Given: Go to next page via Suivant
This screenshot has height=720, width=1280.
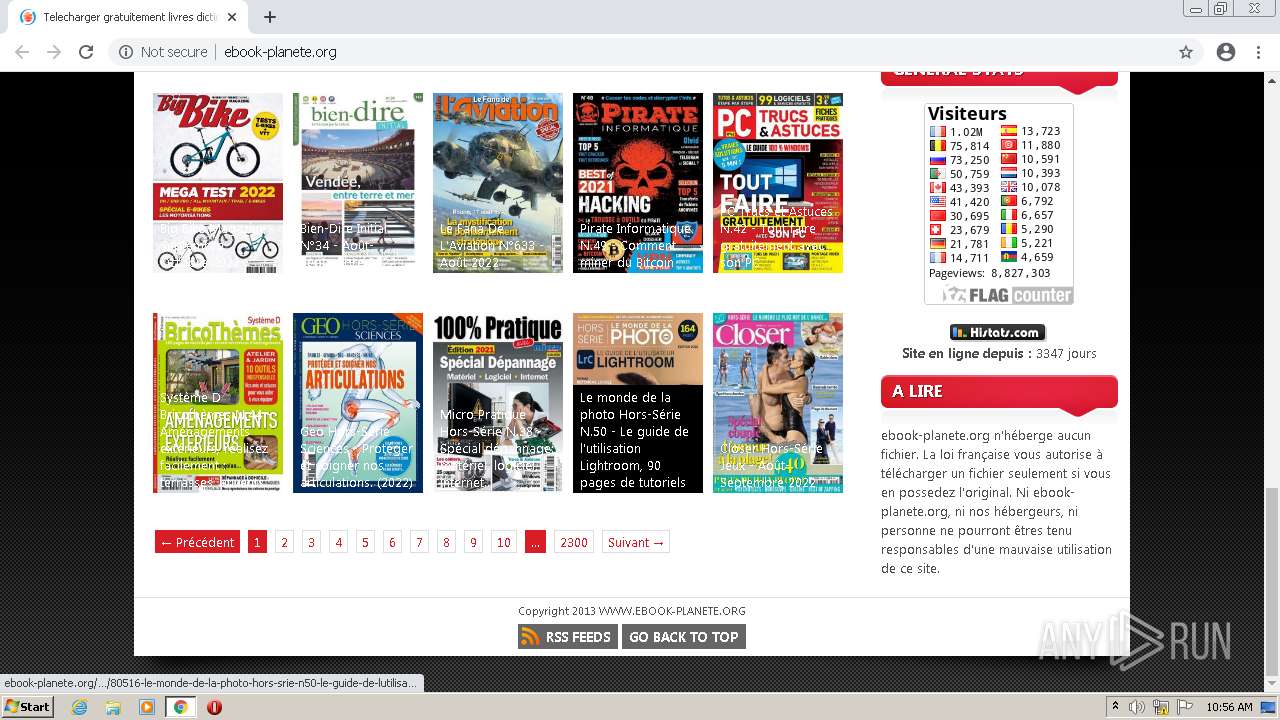Looking at the screenshot, I should point(635,542).
